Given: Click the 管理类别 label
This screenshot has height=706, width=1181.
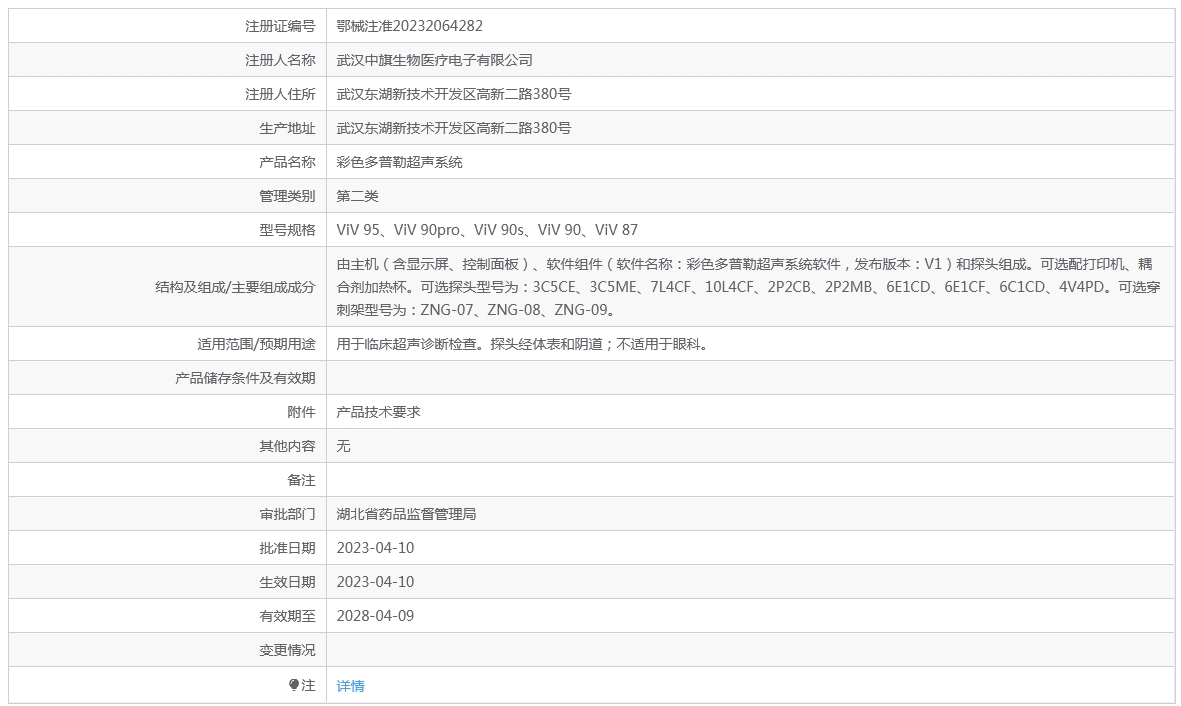Looking at the screenshot, I should pos(287,196).
